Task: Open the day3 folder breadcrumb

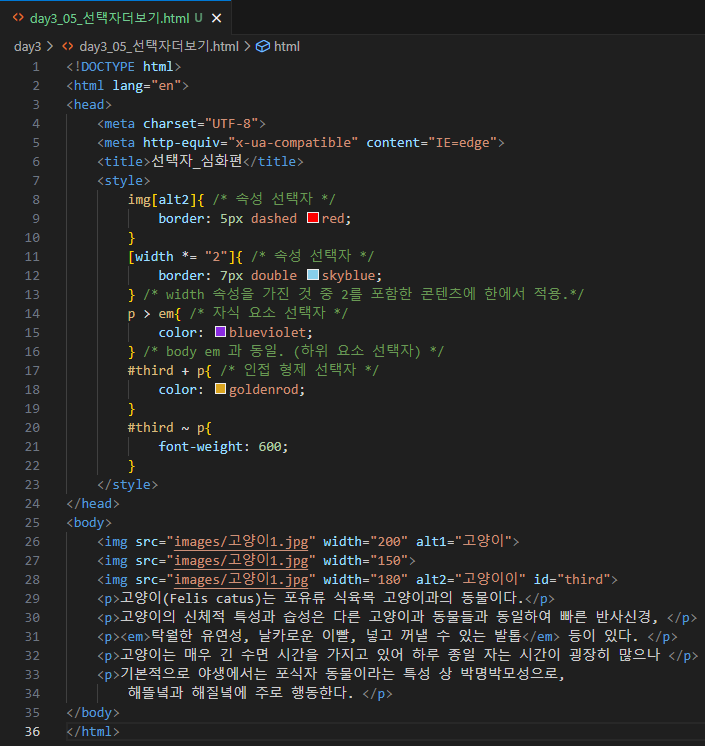Action: [x=28, y=47]
